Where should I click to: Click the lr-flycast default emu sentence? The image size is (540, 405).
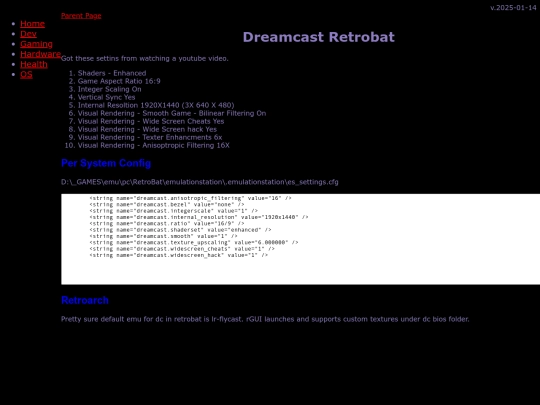tap(265, 319)
